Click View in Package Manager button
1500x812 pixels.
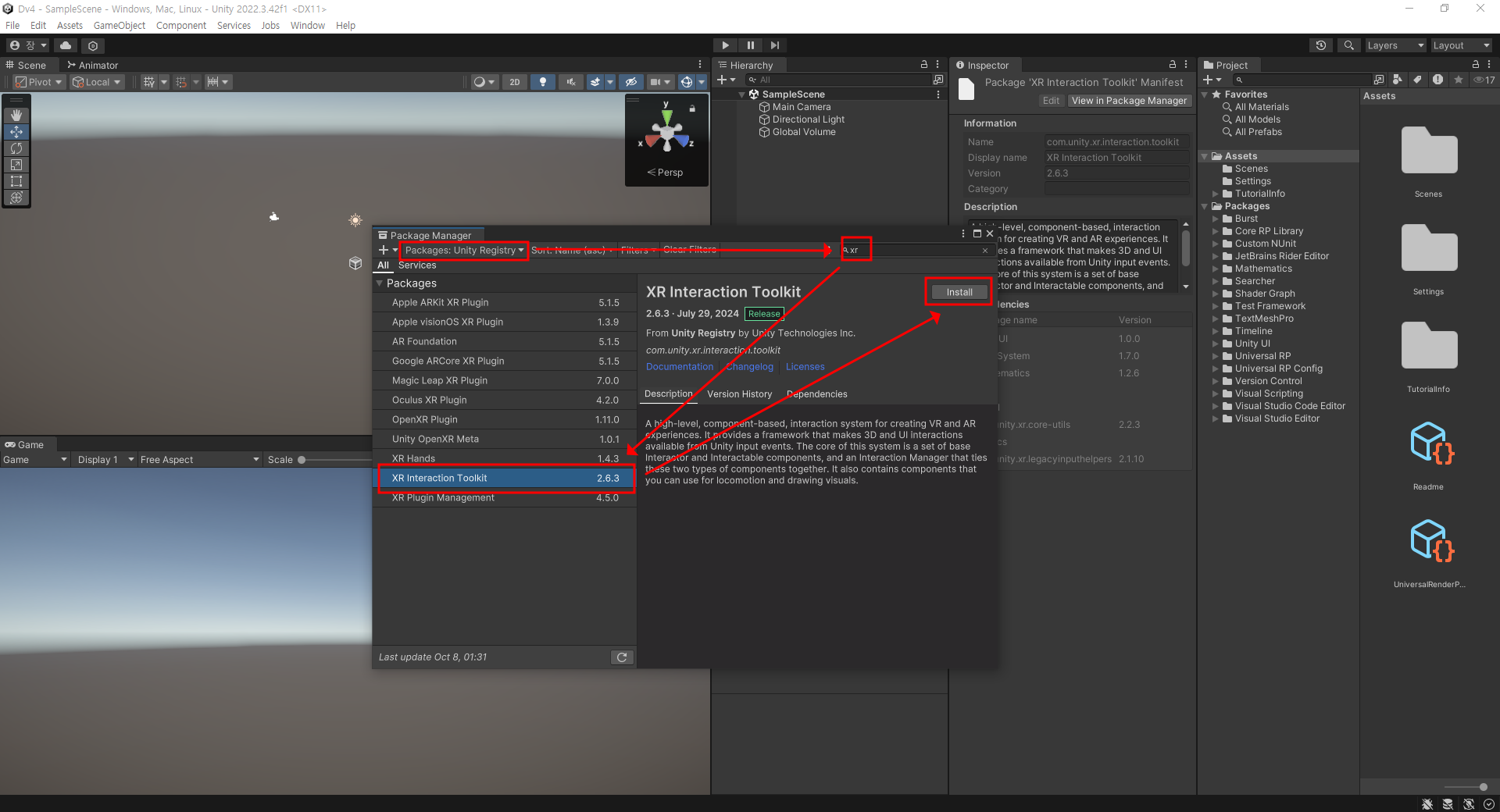pos(1129,101)
